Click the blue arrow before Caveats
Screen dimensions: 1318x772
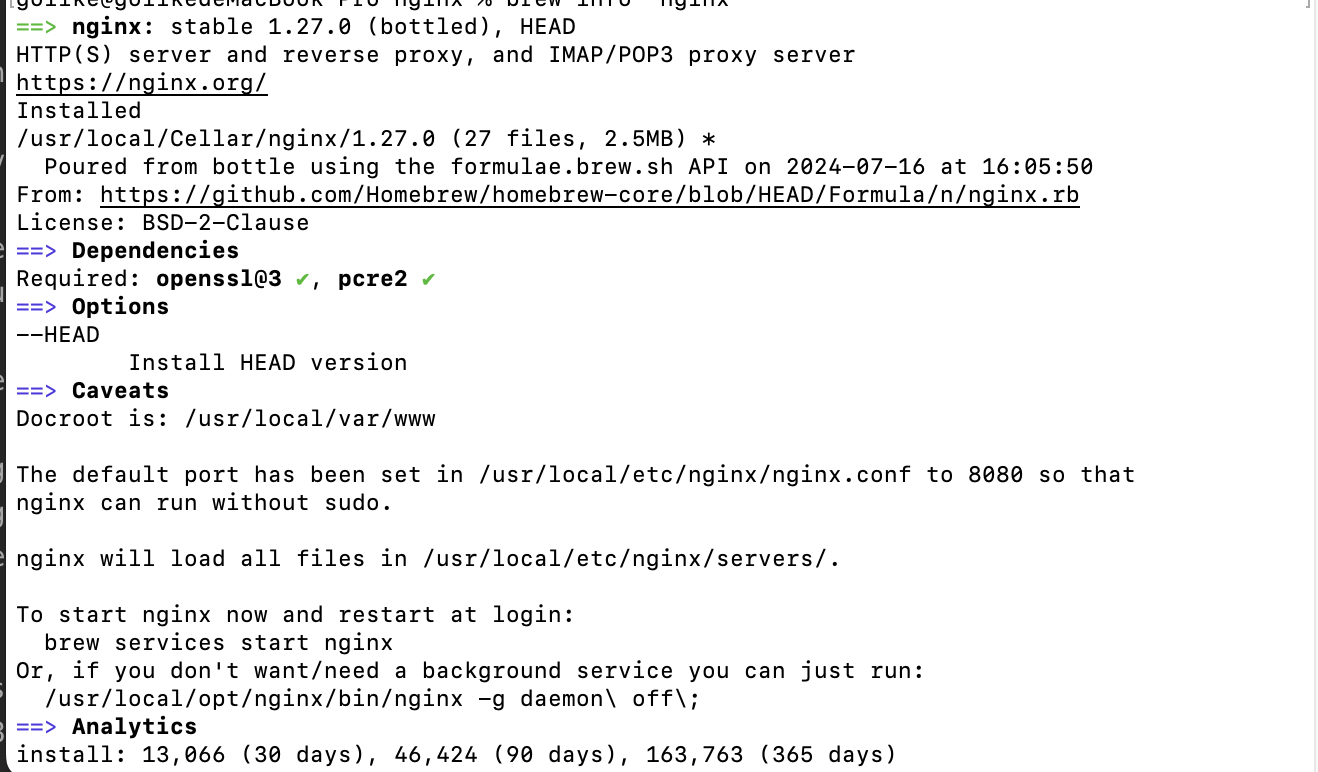click(x=37, y=391)
